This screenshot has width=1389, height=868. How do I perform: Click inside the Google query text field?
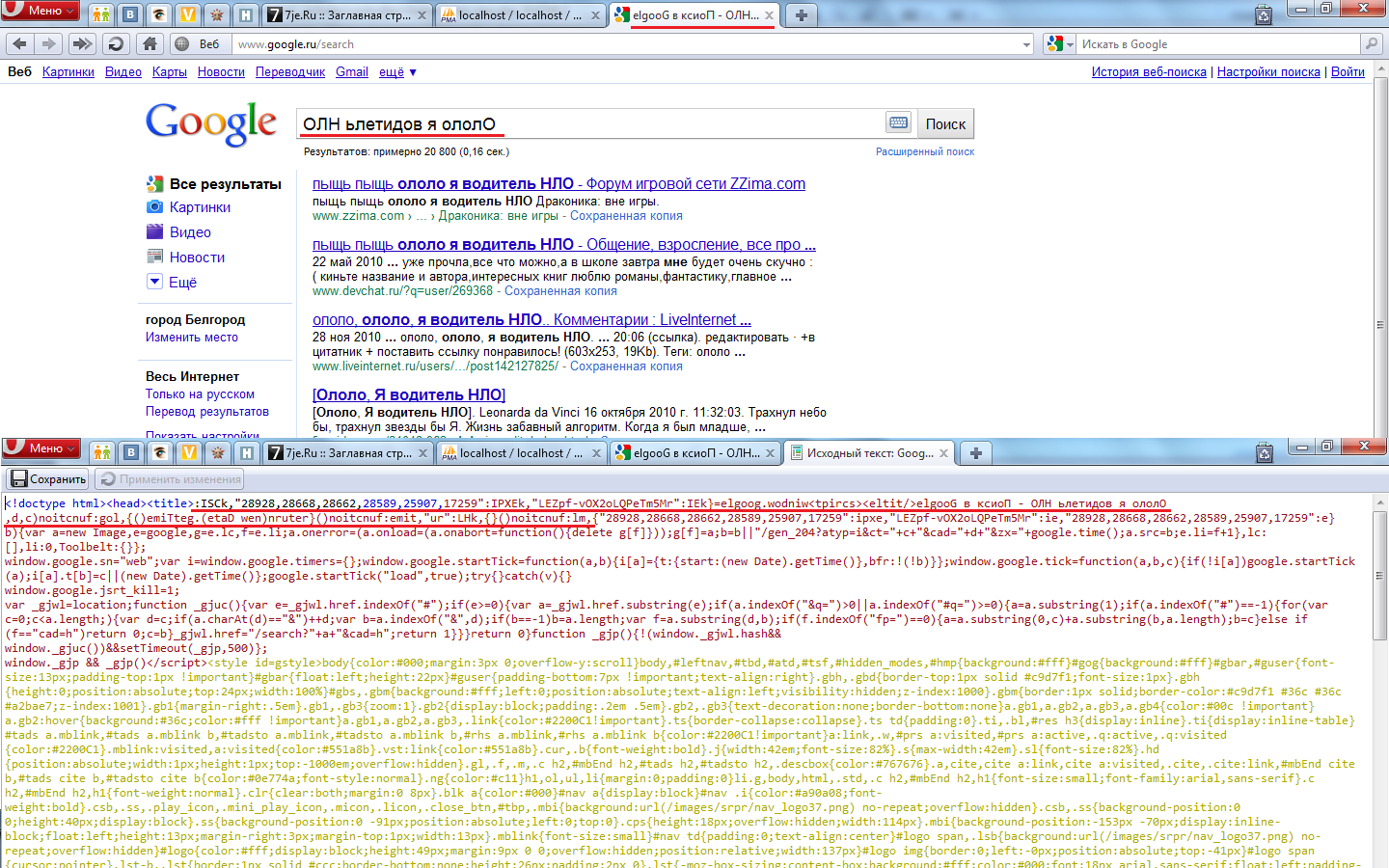coord(588,123)
